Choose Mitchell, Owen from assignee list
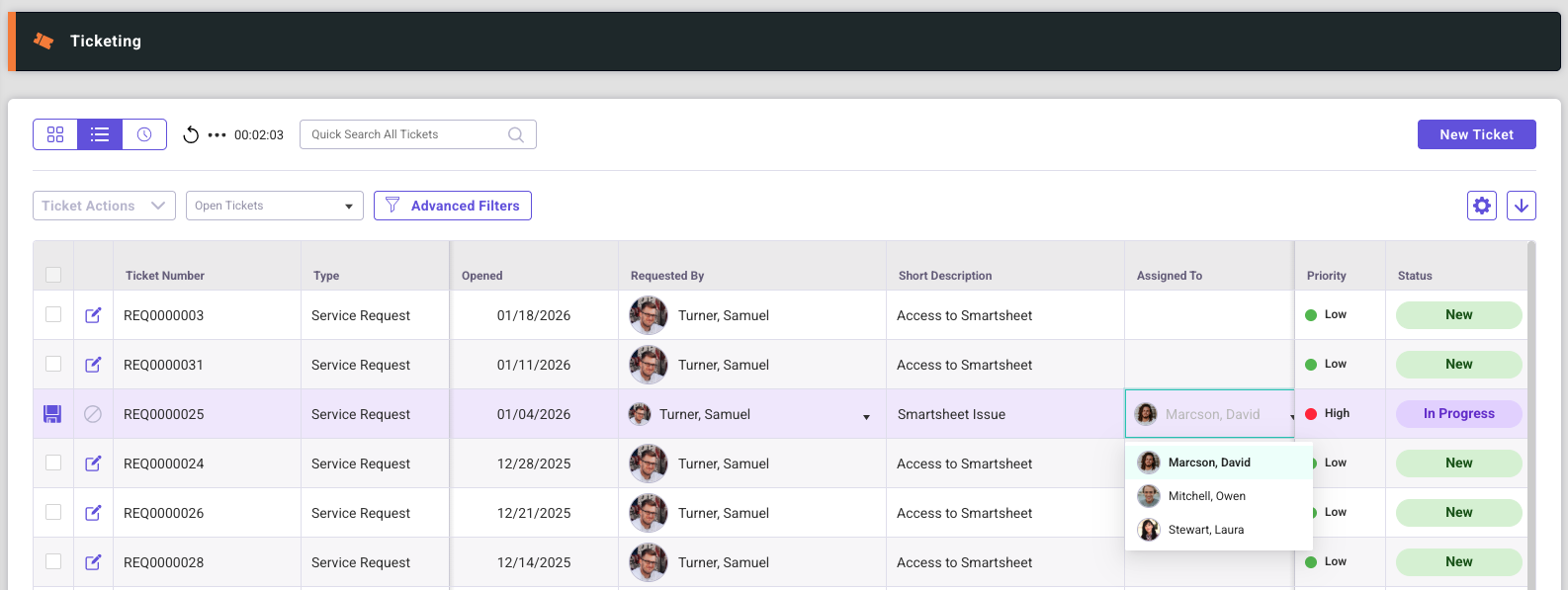 1206,496
